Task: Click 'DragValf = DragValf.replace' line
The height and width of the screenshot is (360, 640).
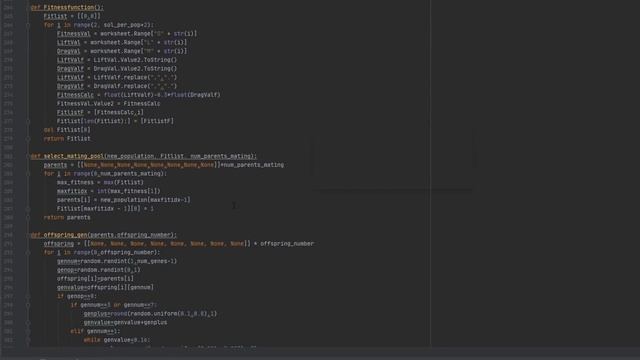Action: click(x=117, y=86)
